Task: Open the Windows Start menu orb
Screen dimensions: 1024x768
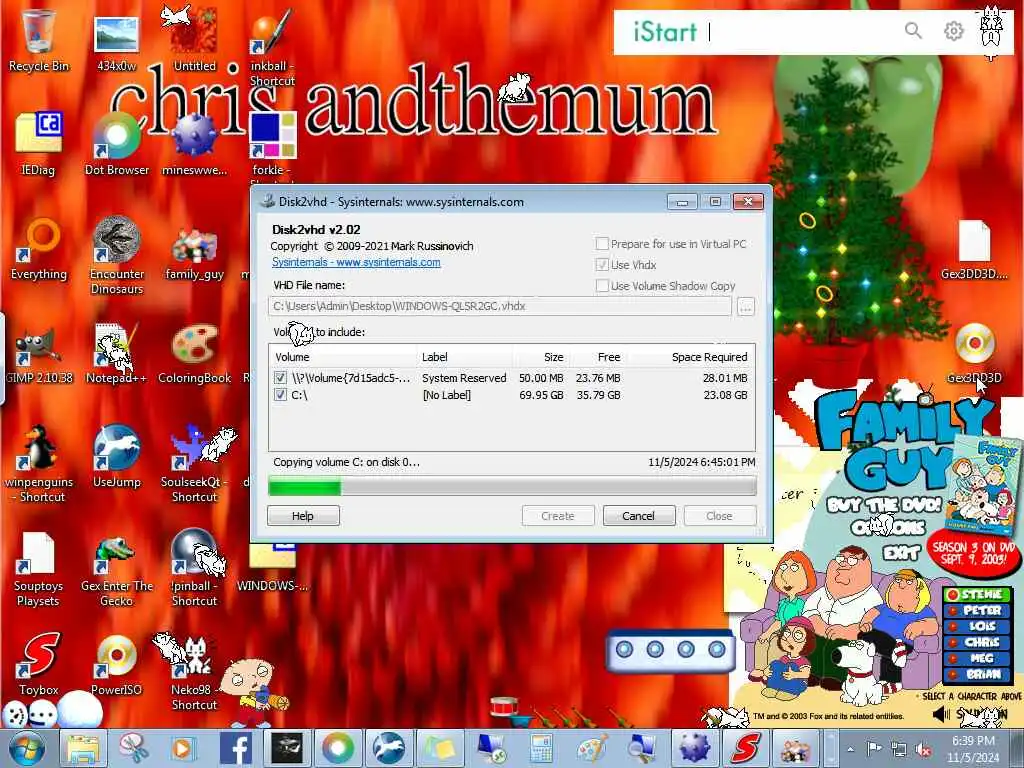Action: coord(27,748)
